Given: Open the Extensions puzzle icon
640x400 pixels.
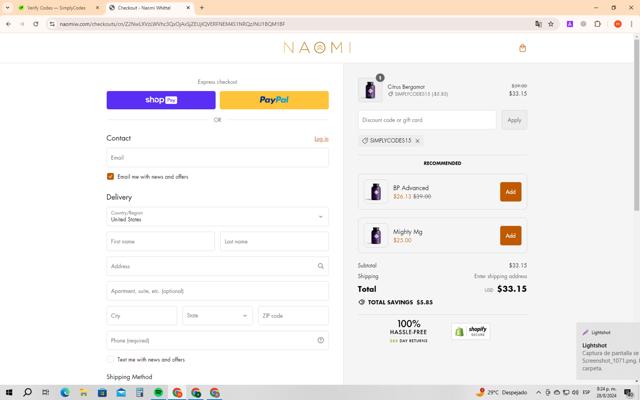Looking at the screenshot, I should pyautogui.click(x=598, y=24).
